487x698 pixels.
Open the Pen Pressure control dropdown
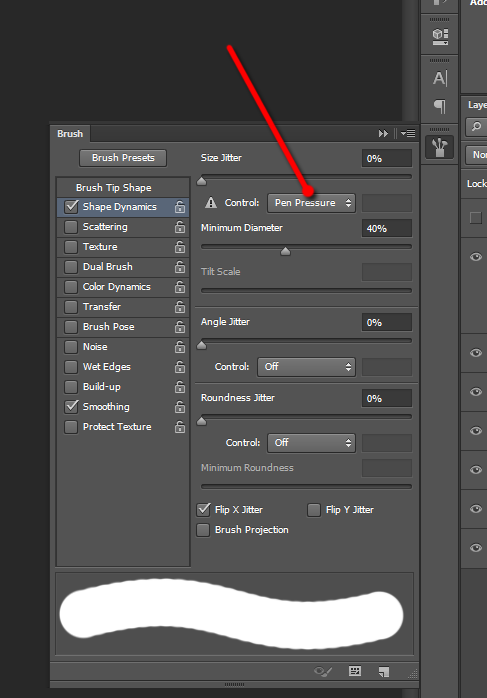(311, 203)
